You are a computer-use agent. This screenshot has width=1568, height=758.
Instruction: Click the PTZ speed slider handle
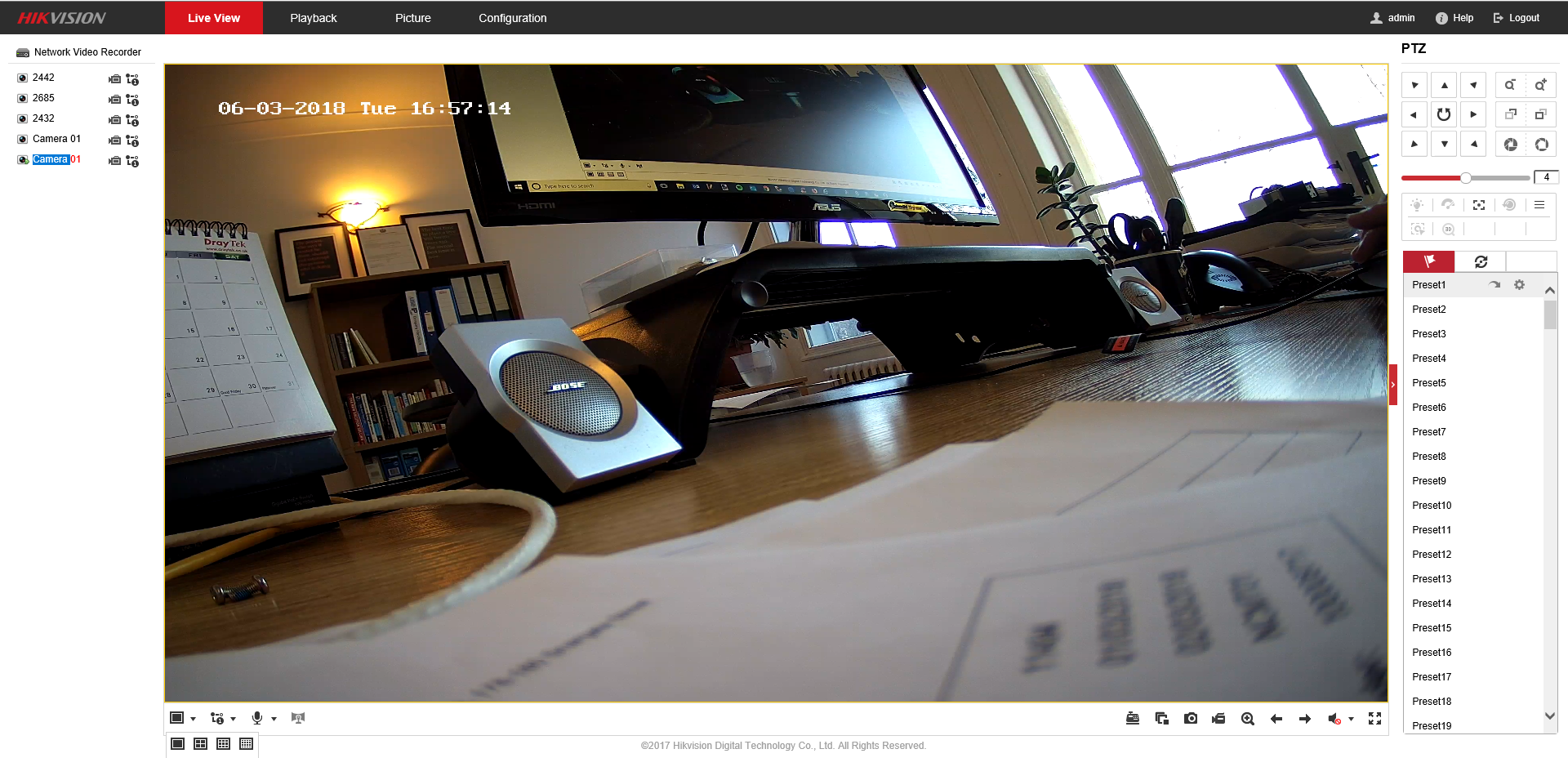click(1466, 178)
